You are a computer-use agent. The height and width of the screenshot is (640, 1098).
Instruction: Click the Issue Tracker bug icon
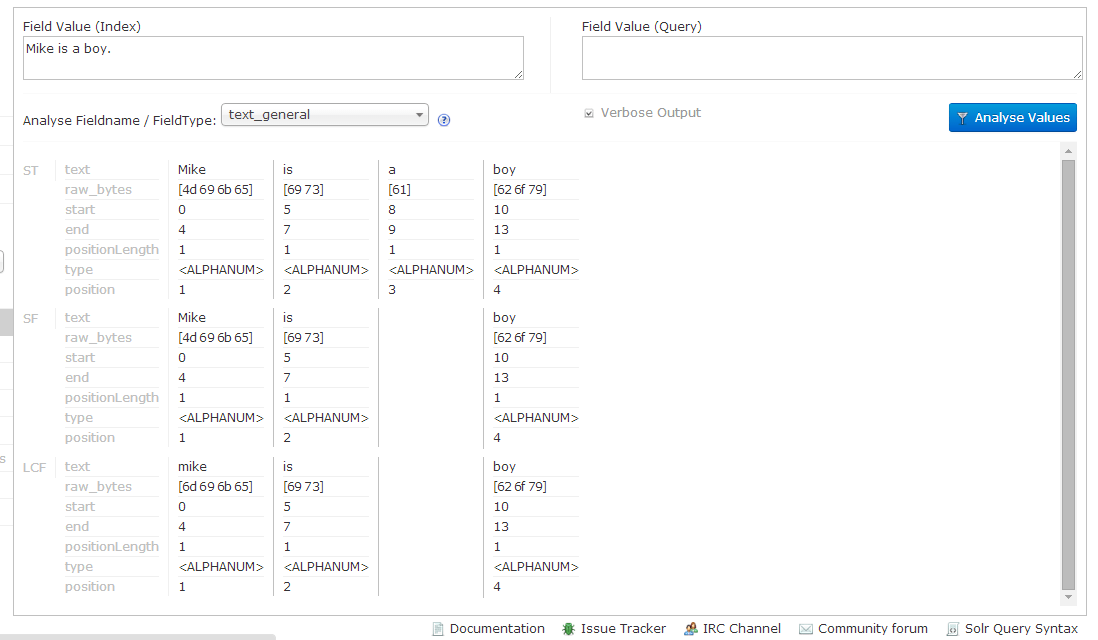click(569, 628)
